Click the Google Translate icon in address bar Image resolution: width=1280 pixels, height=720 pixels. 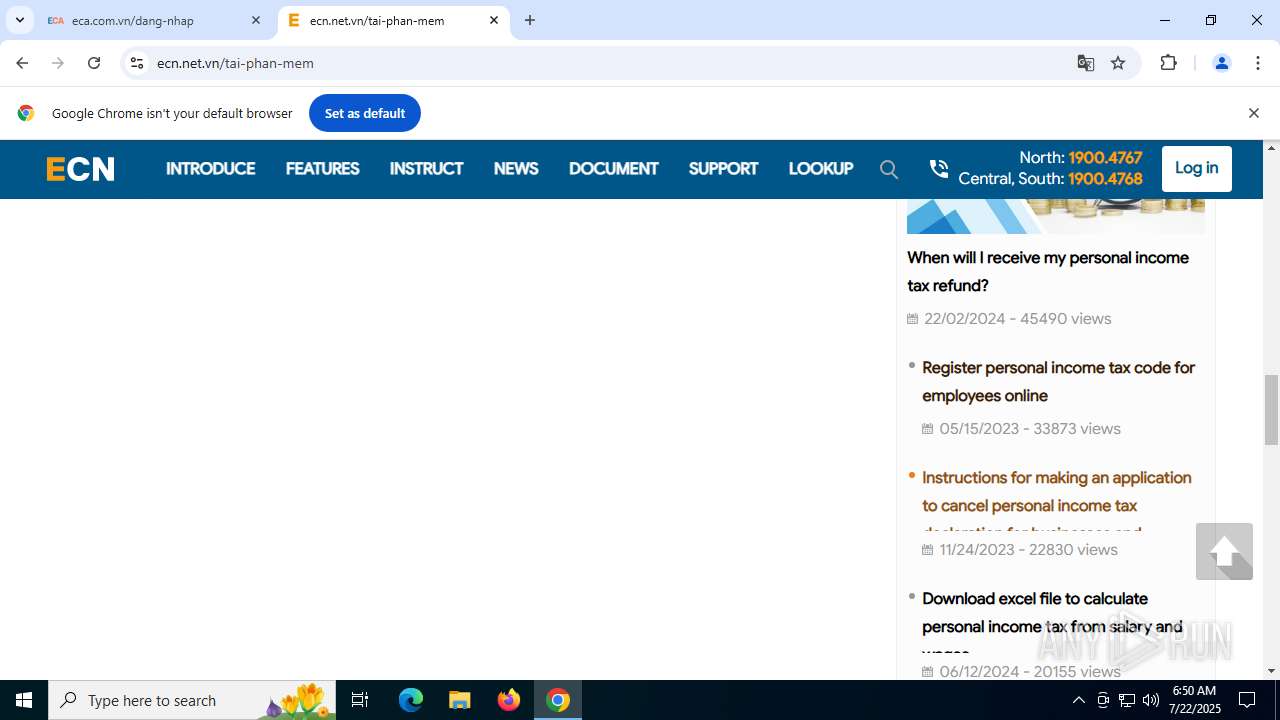coord(1086,63)
